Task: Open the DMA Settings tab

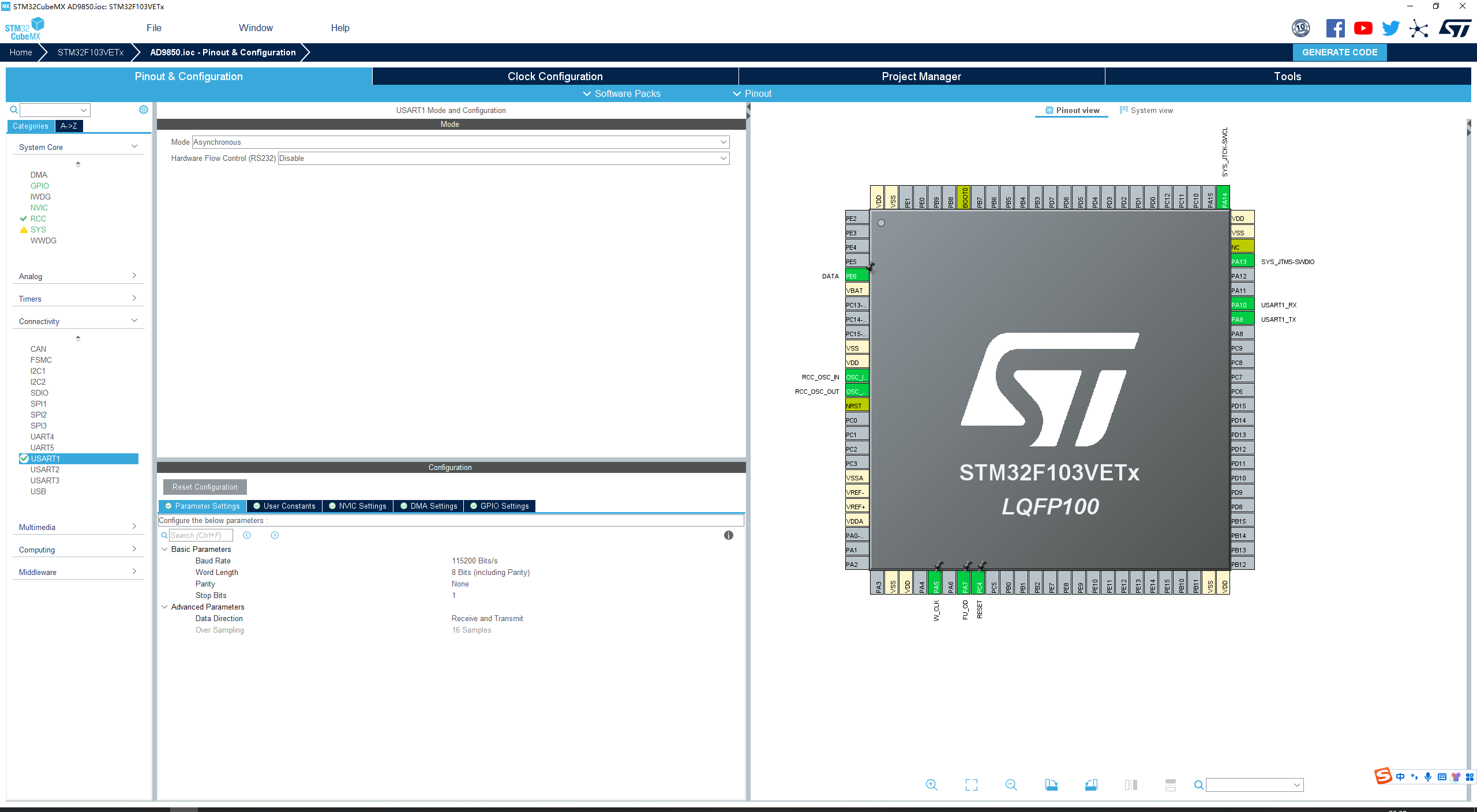Action: [x=429, y=506]
